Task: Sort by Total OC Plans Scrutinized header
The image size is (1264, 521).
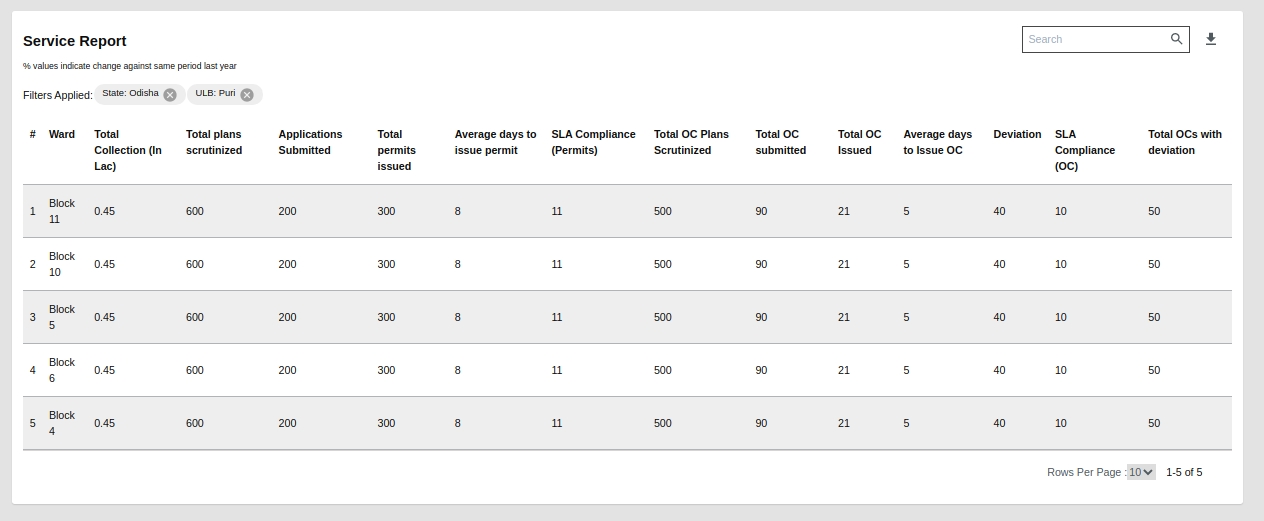Action: click(691, 142)
